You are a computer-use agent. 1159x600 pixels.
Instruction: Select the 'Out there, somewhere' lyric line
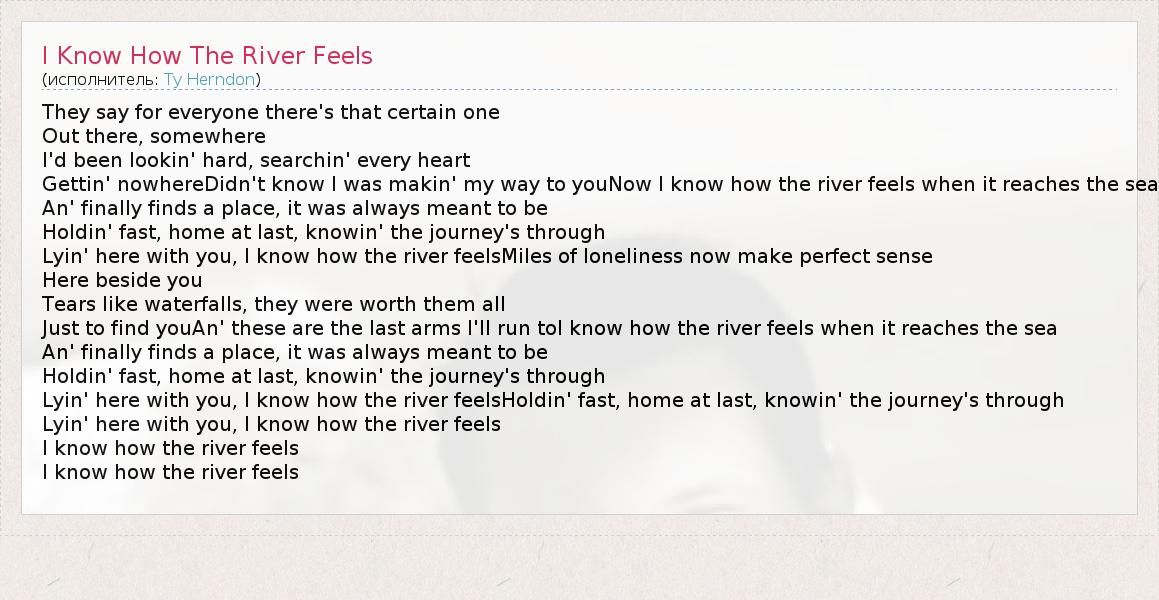[154, 136]
